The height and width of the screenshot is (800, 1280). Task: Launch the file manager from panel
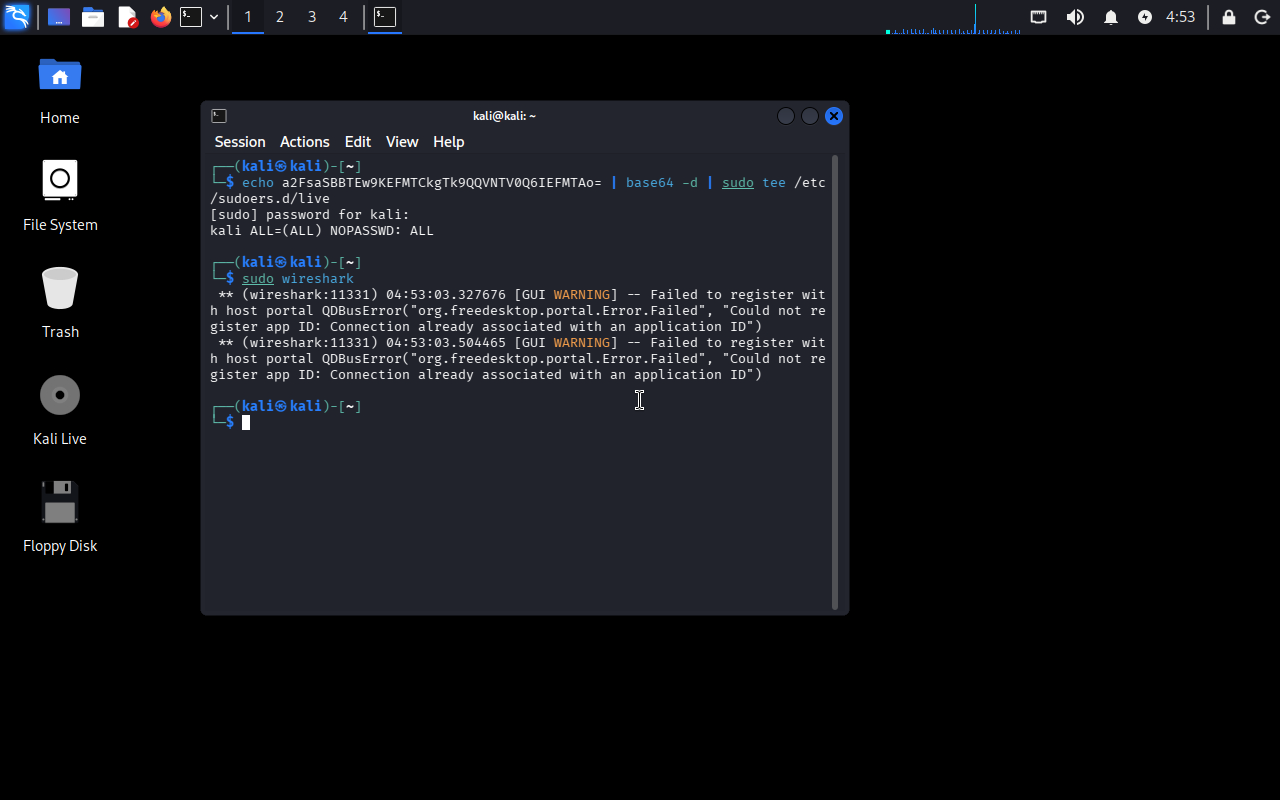tap(93, 17)
